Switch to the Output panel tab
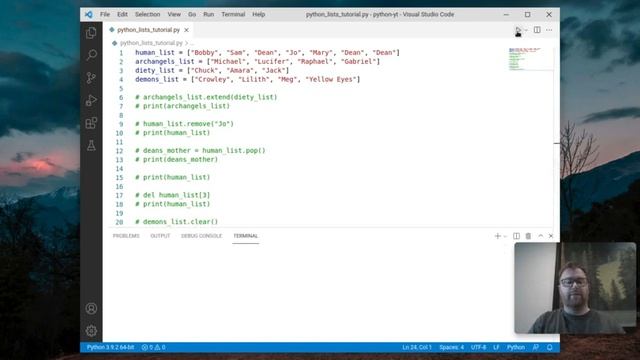Viewport: 640px width, 360px height. pos(160,236)
